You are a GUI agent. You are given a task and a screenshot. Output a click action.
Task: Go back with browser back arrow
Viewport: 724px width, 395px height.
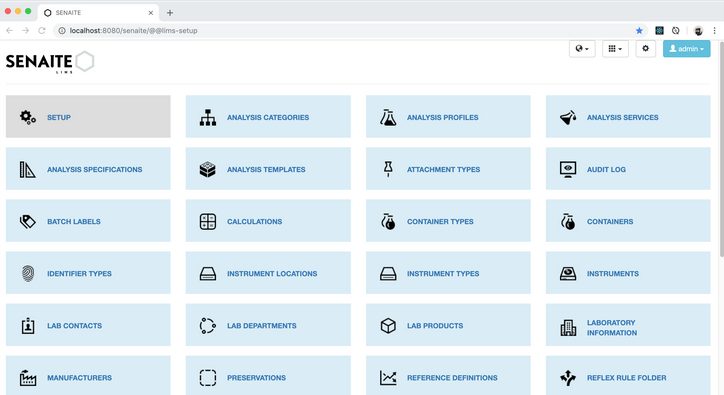click(9, 30)
